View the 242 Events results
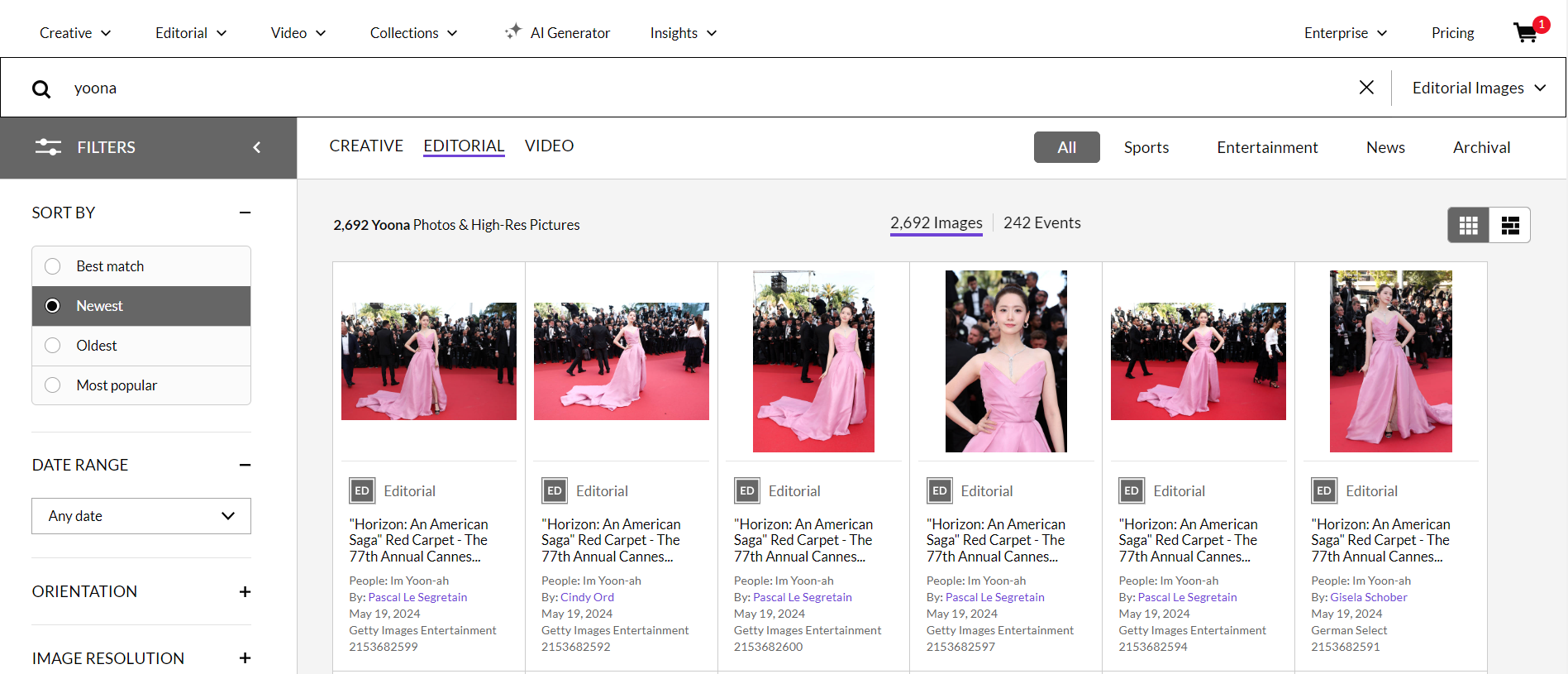Screen dimensions: 1568x674 [x=1041, y=222]
